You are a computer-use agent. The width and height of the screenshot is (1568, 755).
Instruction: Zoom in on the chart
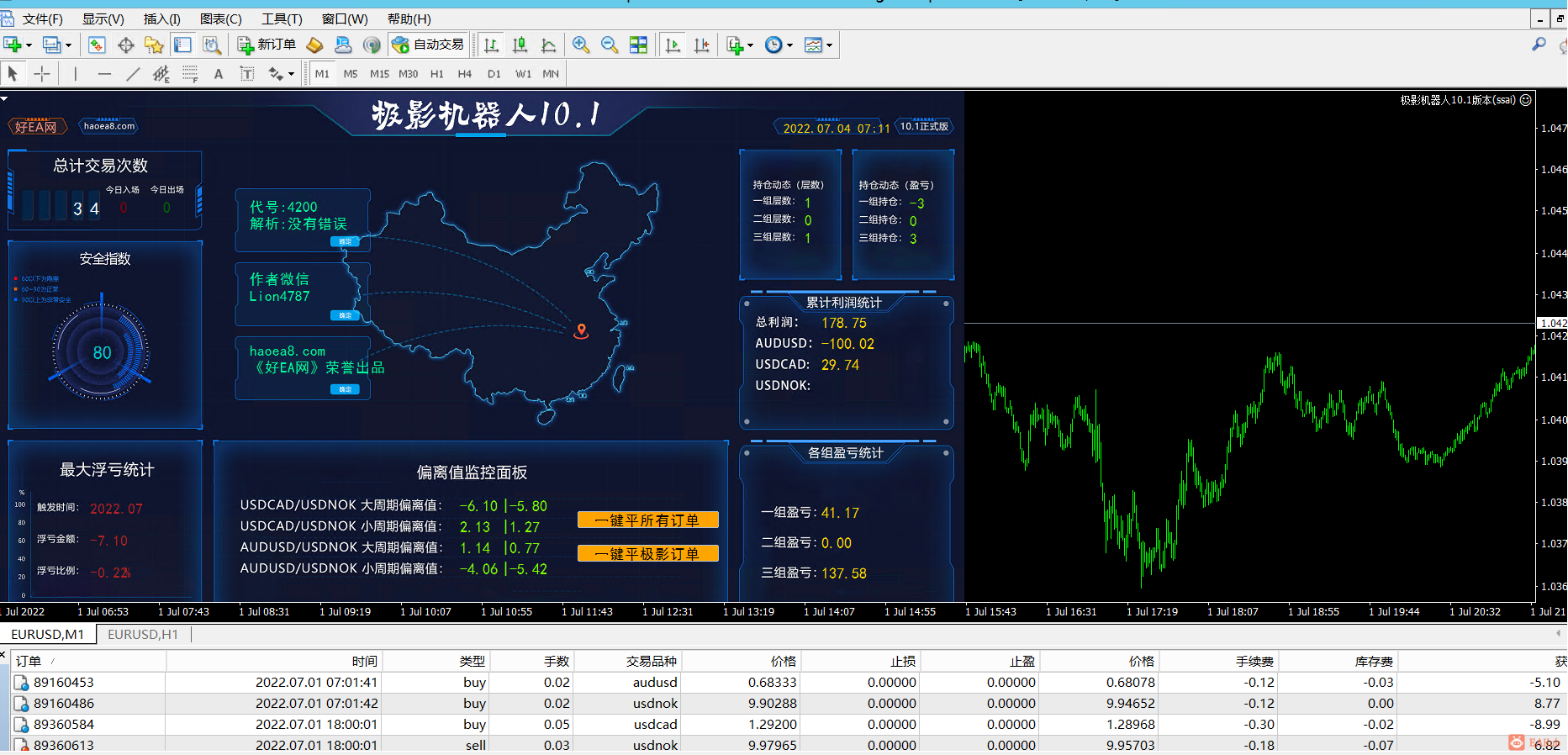point(581,45)
